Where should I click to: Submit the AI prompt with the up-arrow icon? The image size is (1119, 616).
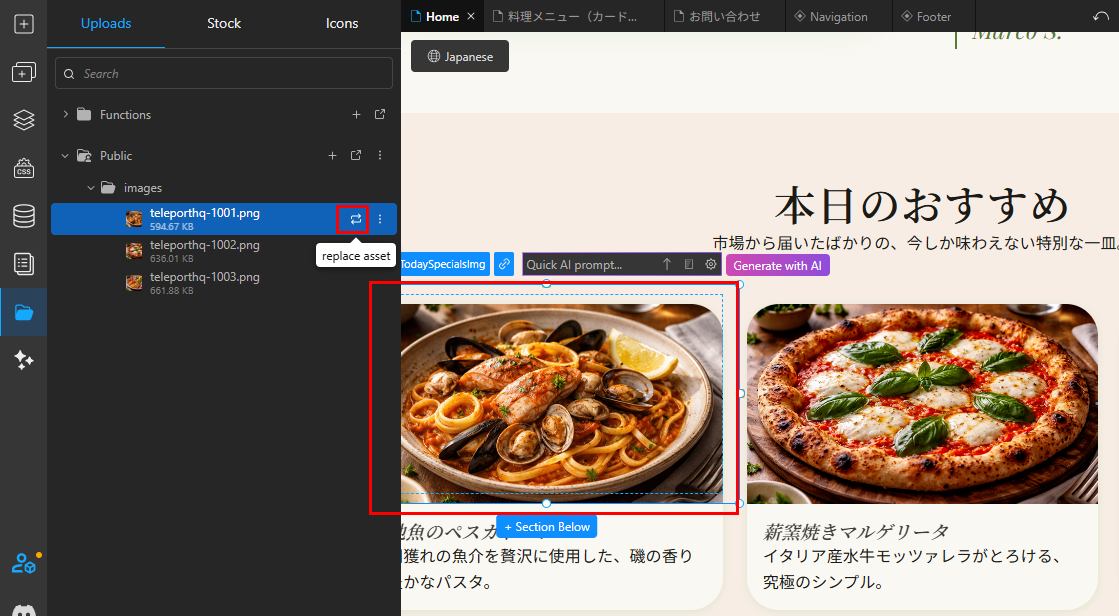[666, 264]
